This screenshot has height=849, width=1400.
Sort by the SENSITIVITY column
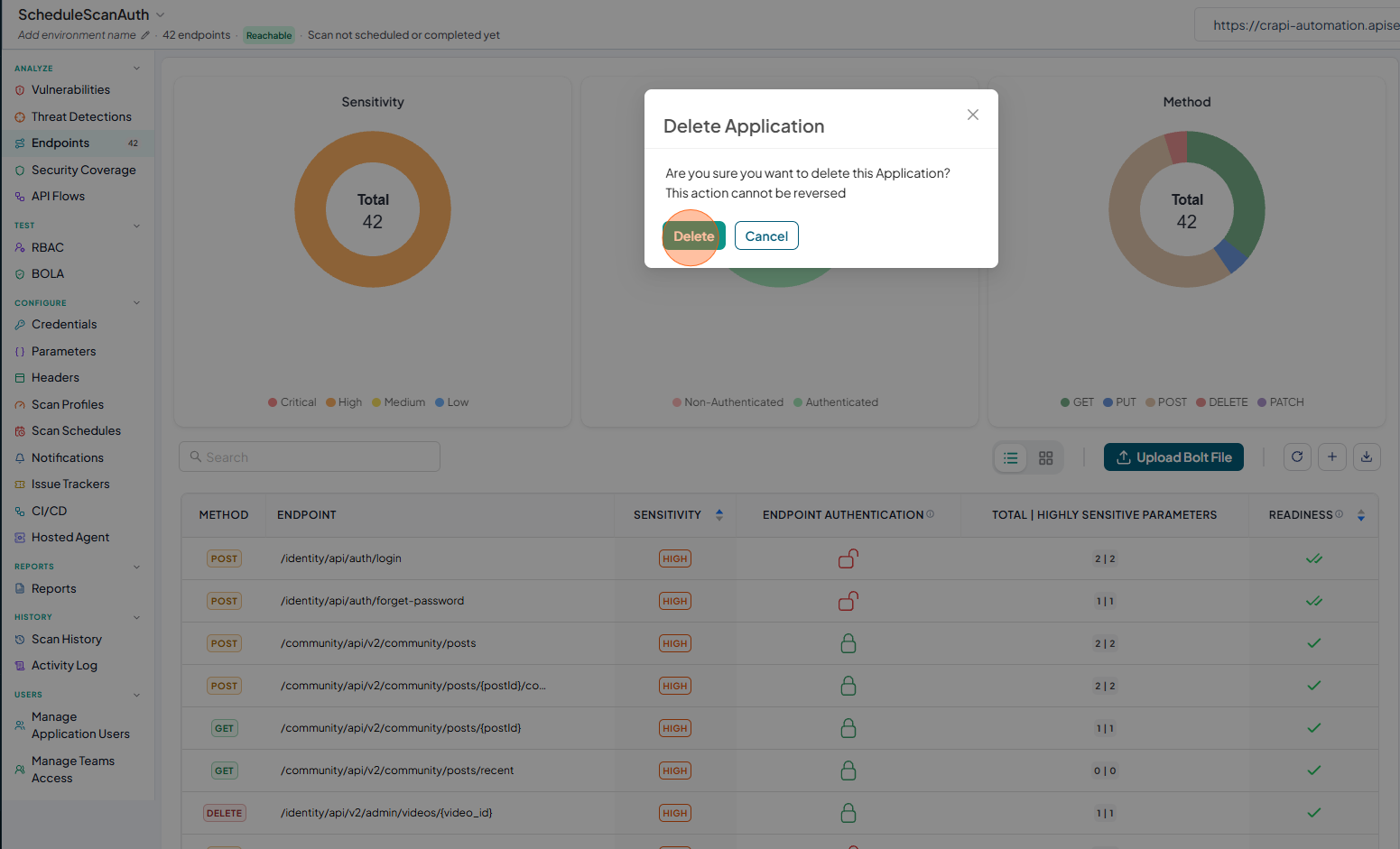[x=719, y=515]
